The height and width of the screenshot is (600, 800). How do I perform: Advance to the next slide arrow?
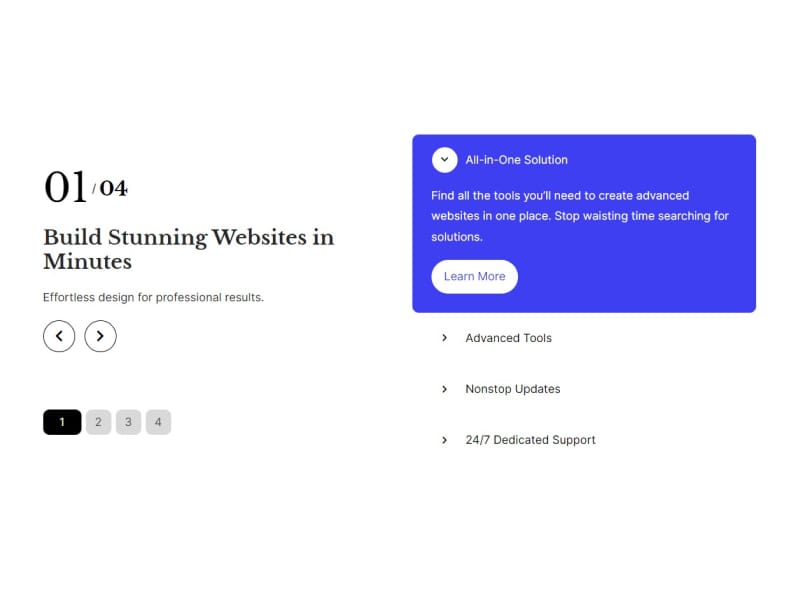(x=101, y=336)
